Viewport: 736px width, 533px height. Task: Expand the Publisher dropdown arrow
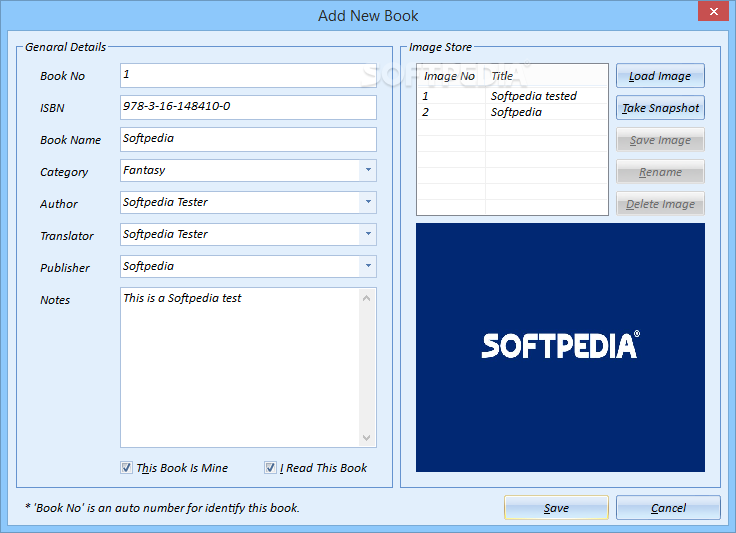click(x=368, y=266)
